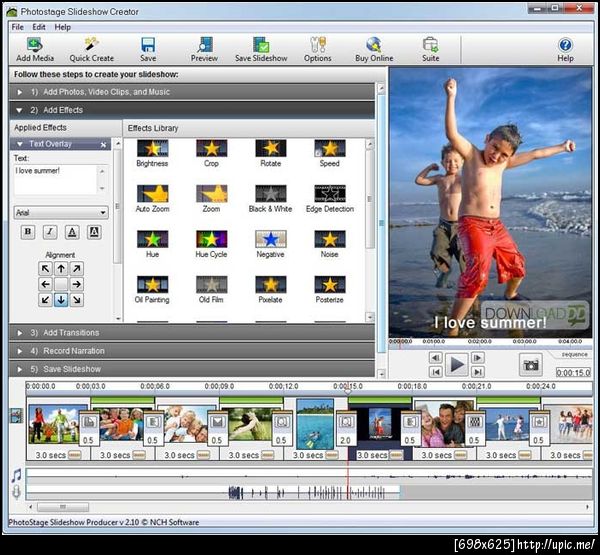Select the Noise effect

click(x=329, y=245)
